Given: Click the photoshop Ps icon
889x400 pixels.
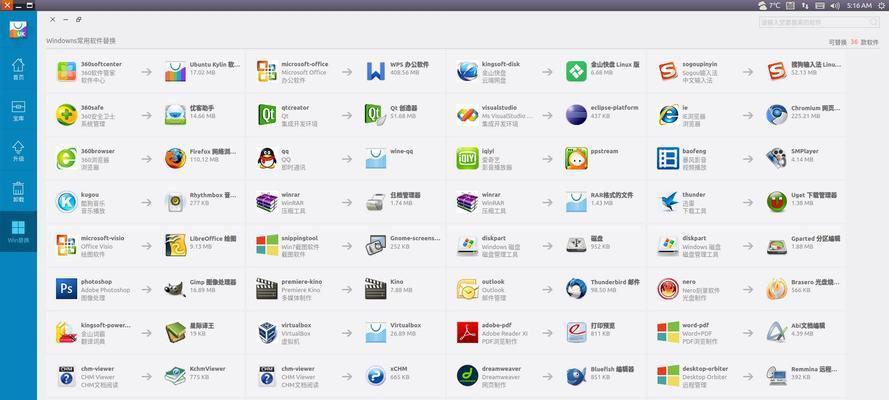Looking at the screenshot, I should coord(66,289).
